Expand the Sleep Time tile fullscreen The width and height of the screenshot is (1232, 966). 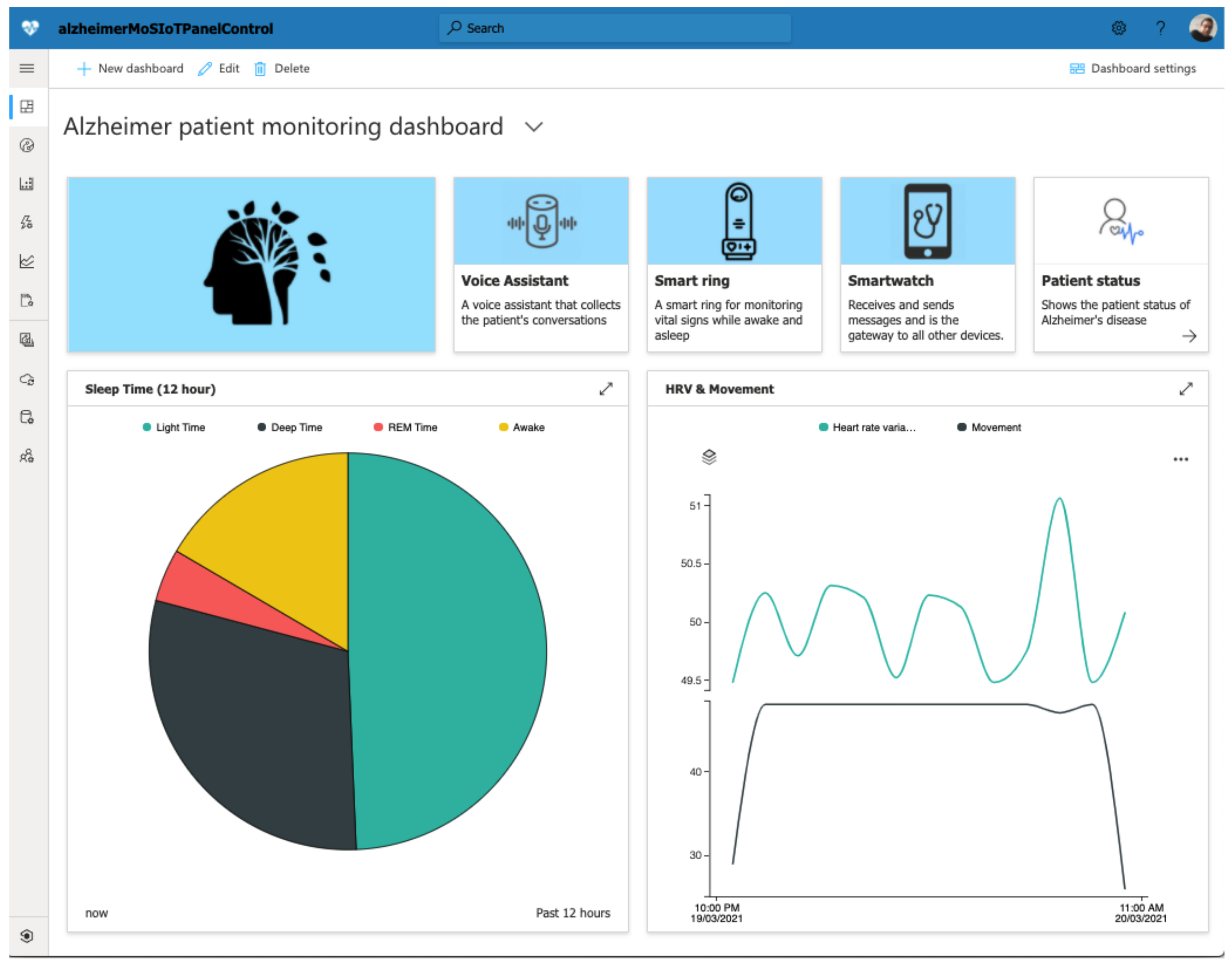tap(606, 389)
